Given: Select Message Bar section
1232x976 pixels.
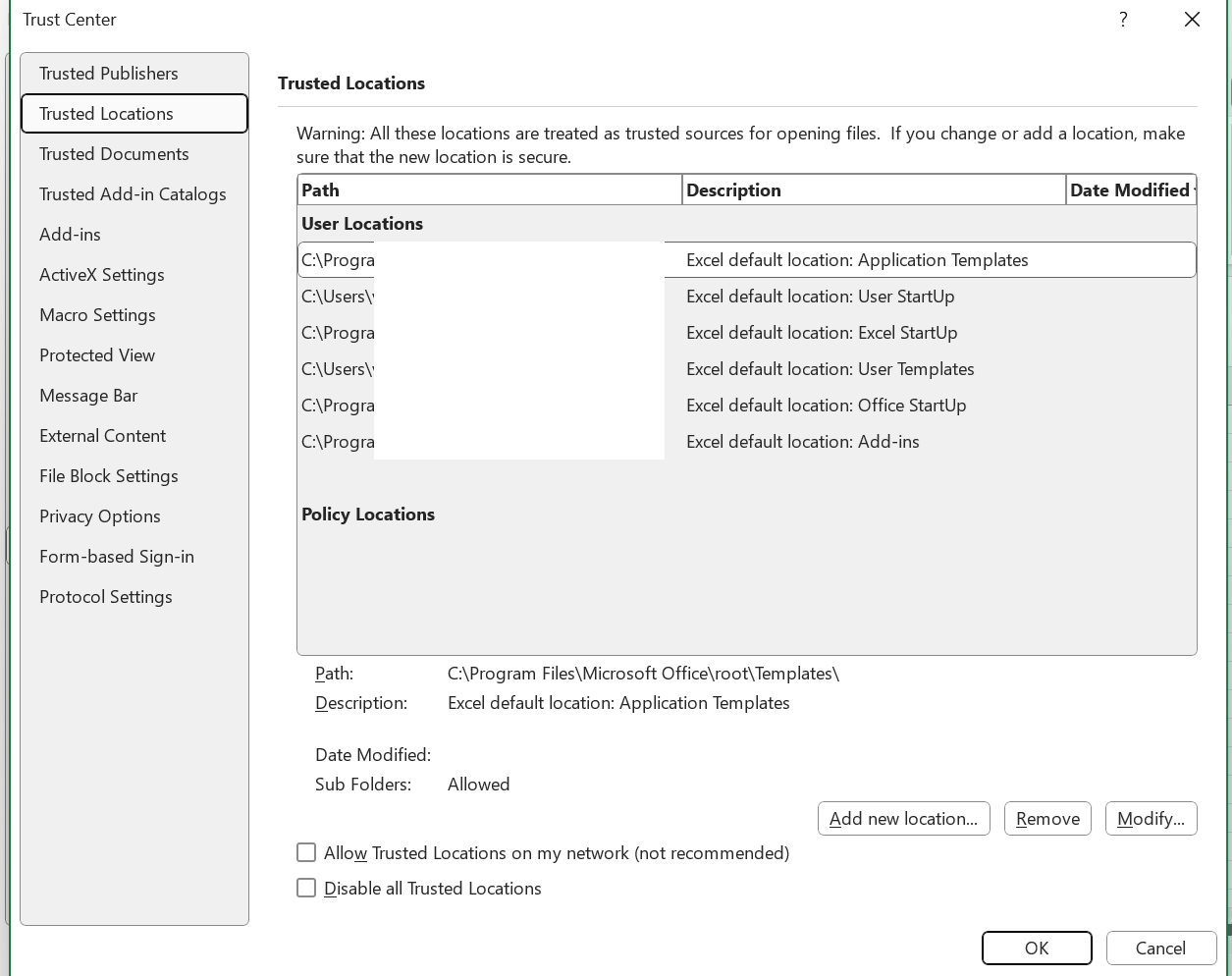Looking at the screenshot, I should pos(134,396).
